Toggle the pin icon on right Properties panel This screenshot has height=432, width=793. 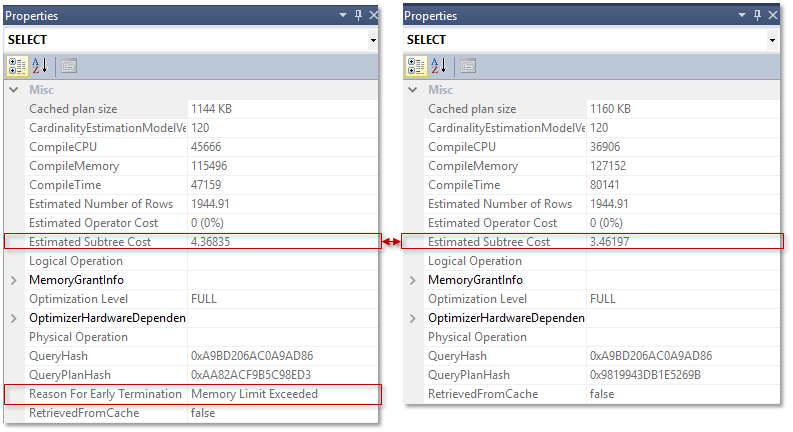click(x=757, y=15)
